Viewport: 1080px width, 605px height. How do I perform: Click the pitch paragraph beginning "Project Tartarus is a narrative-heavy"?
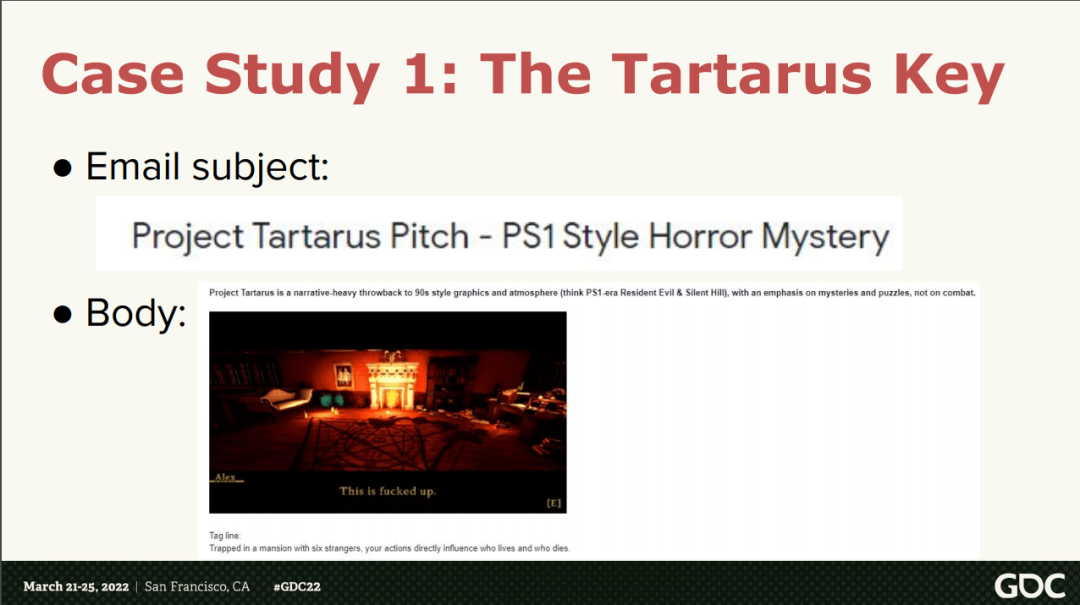click(592, 293)
